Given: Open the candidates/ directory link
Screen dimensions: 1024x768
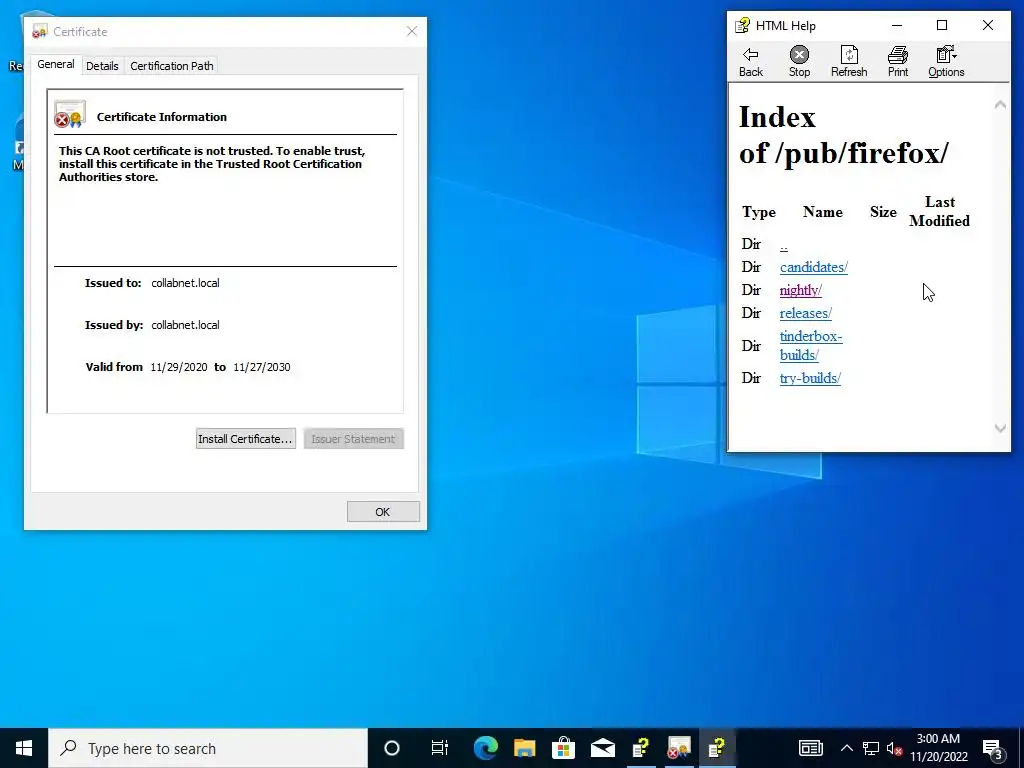Looking at the screenshot, I should [814, 267].
